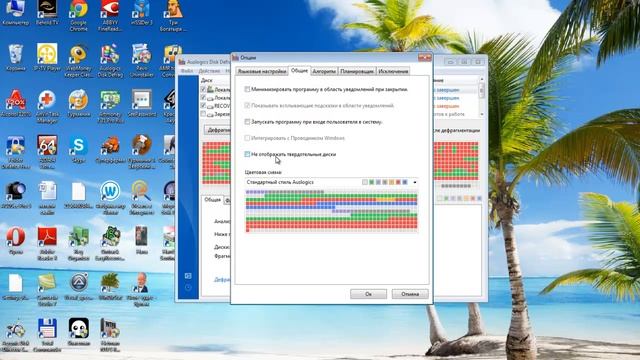Click the color scheme cluster map preview
Viewport: 640px width, 360px height.
pos(331,211)
